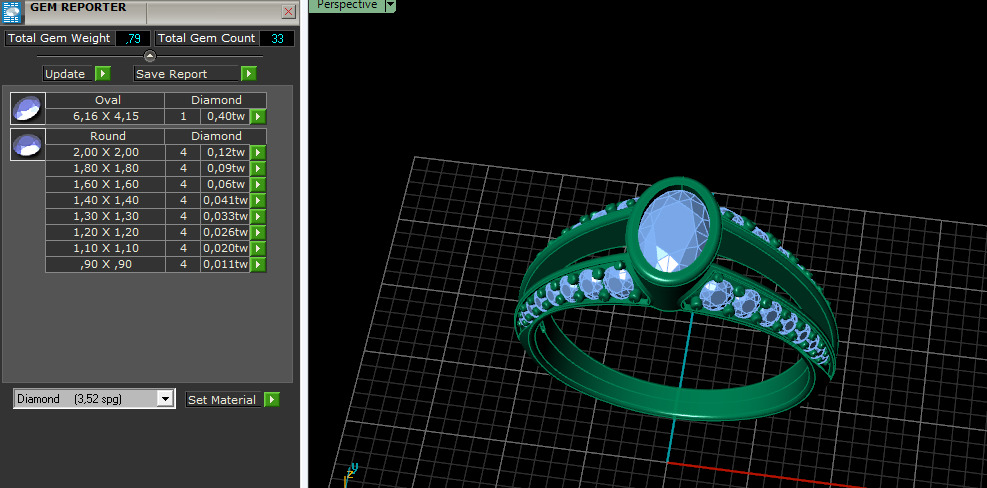Click the 1,20 X 1,20 size cell

105,232
